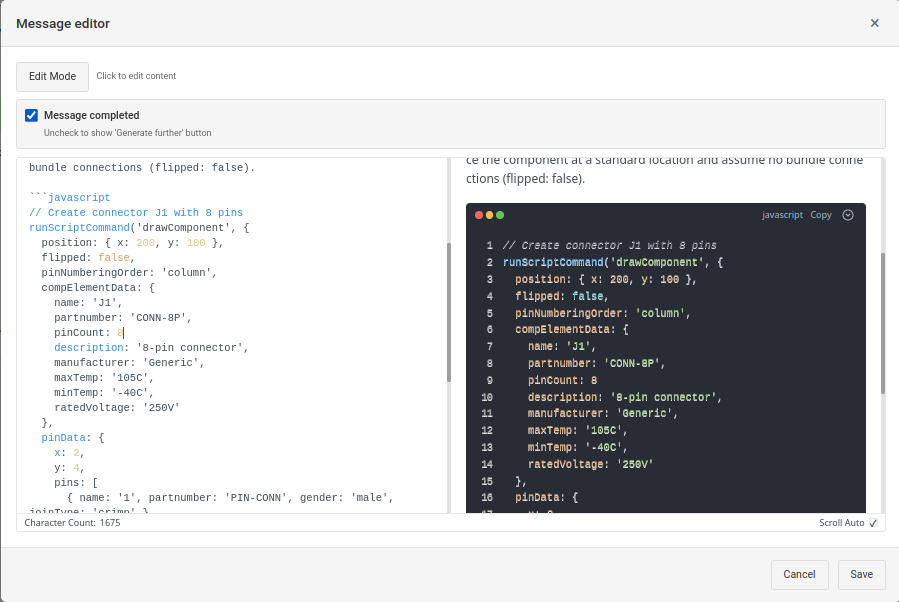Place cursor after pinCount value in editor

tap(123, 333)
